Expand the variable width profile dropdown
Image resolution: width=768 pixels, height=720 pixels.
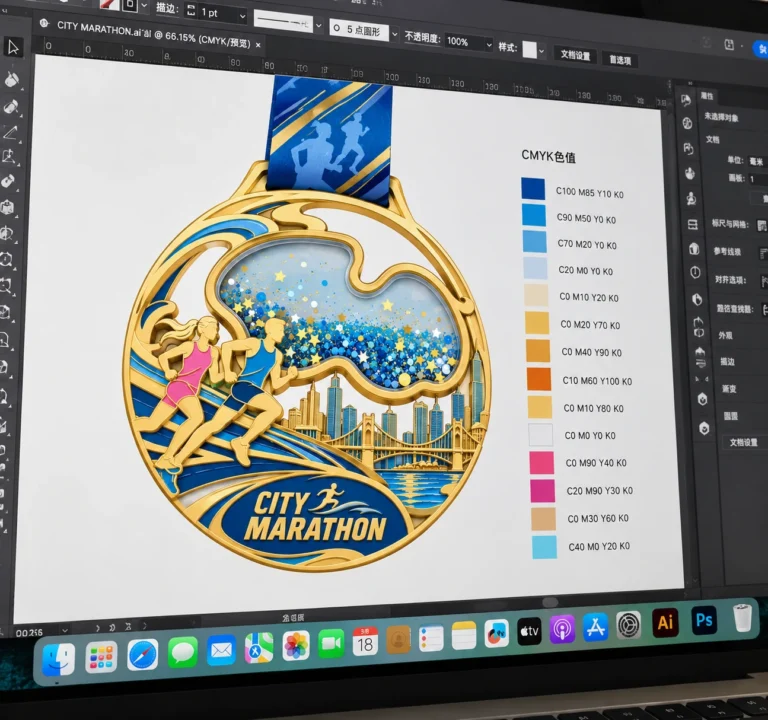point(318,25)
